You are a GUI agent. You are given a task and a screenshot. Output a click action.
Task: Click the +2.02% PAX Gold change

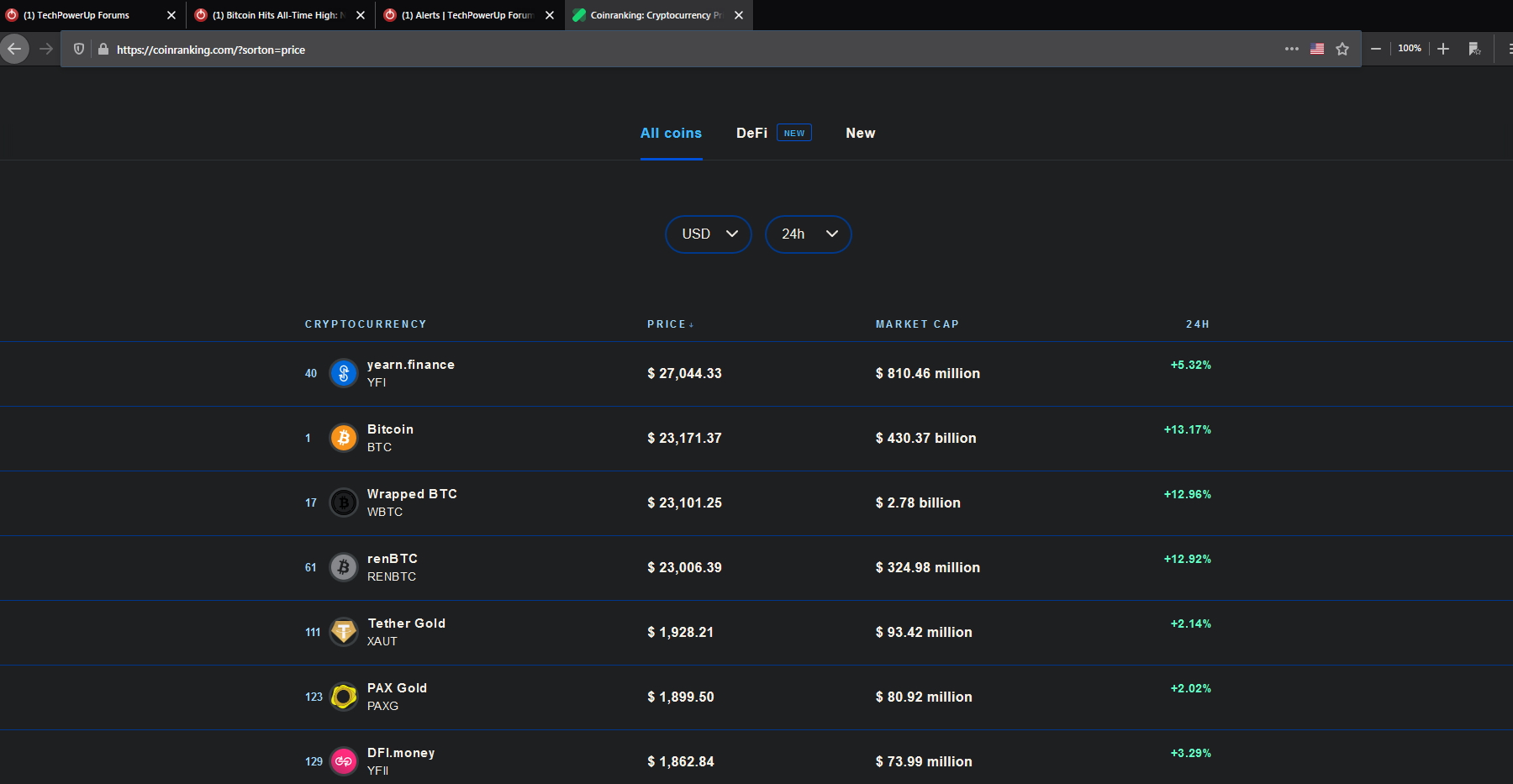(1191, 688)
